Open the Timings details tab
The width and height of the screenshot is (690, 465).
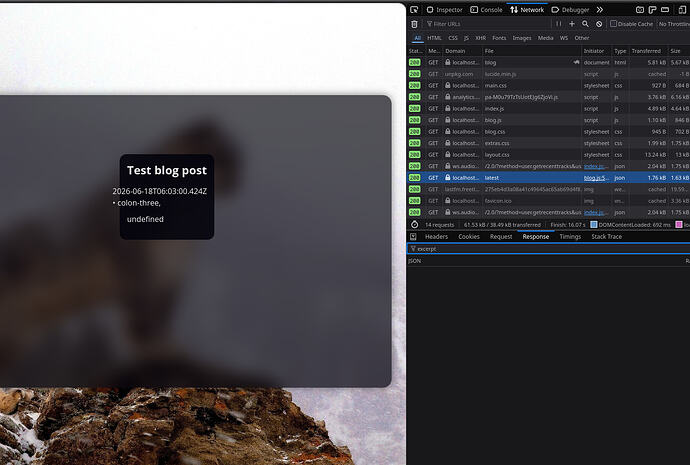[x=570, y=237]
